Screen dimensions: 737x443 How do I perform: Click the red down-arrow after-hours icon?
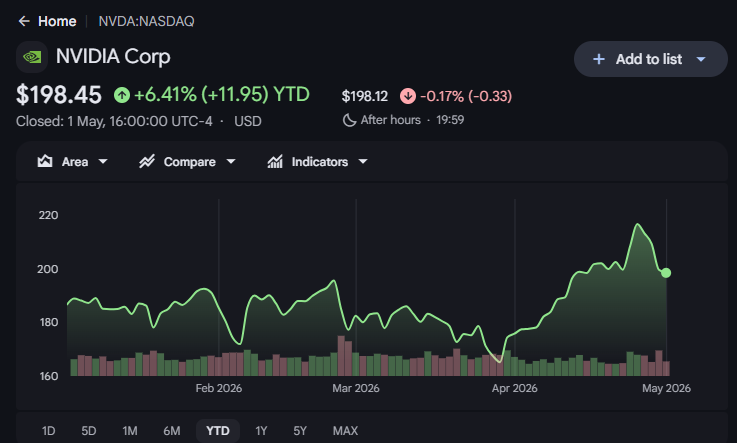click(408, 96)
